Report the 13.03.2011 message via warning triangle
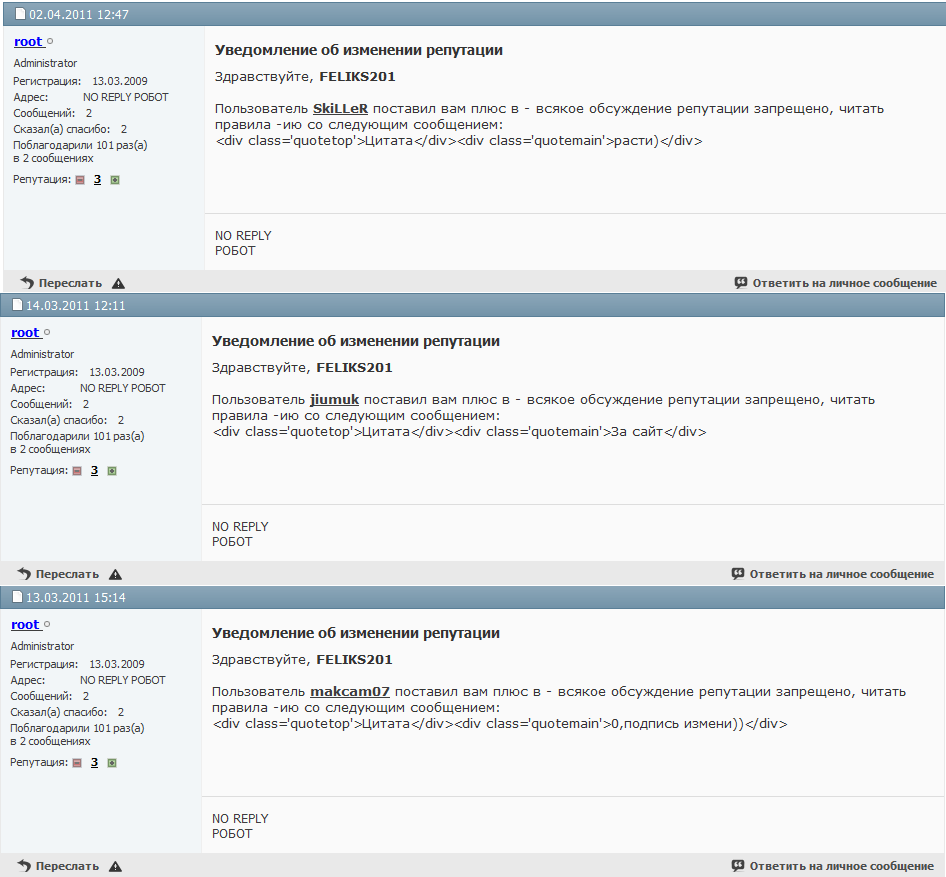The image size is (946, 877). 115,867
